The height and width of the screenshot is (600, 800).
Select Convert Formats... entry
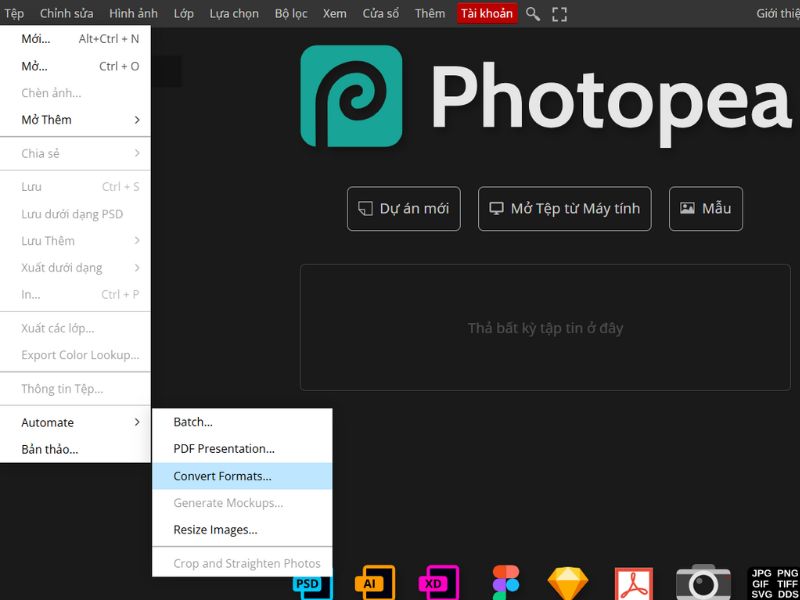[x=242, y=476]
